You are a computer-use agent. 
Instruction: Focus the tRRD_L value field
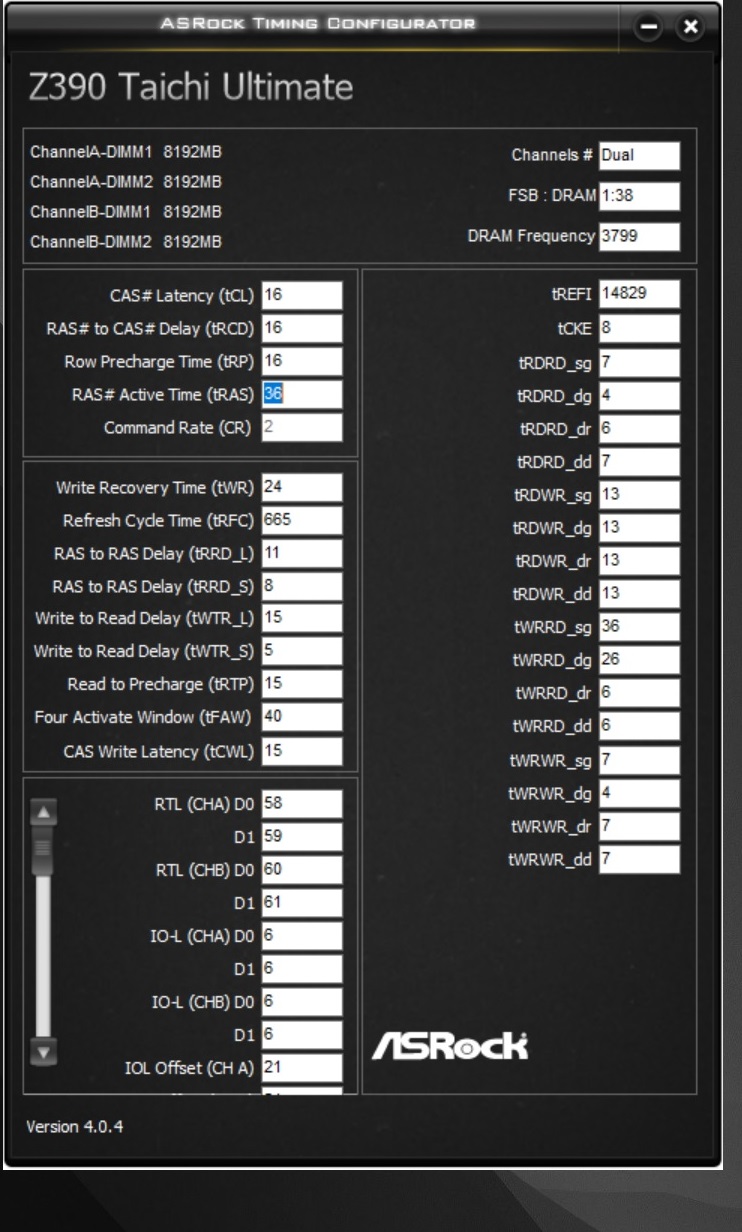302,552
